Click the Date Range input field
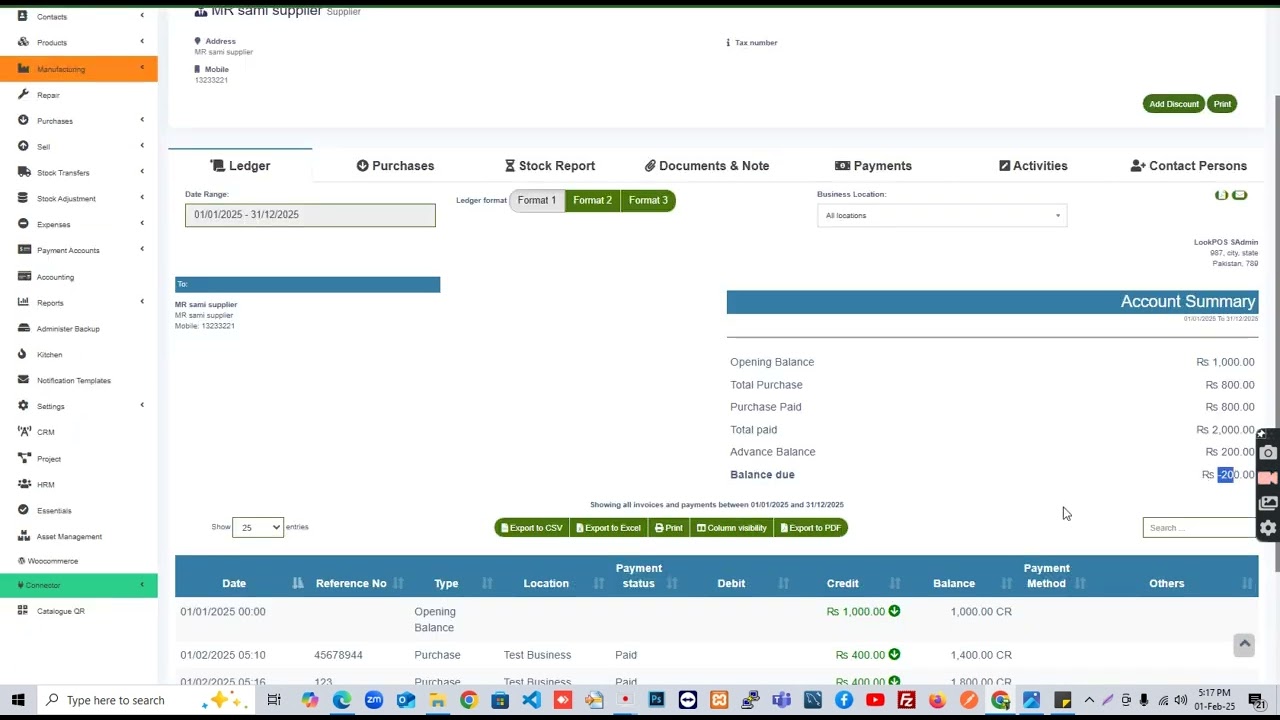The width and height of the screenshot is (1280, 720). tap(310, 215)
